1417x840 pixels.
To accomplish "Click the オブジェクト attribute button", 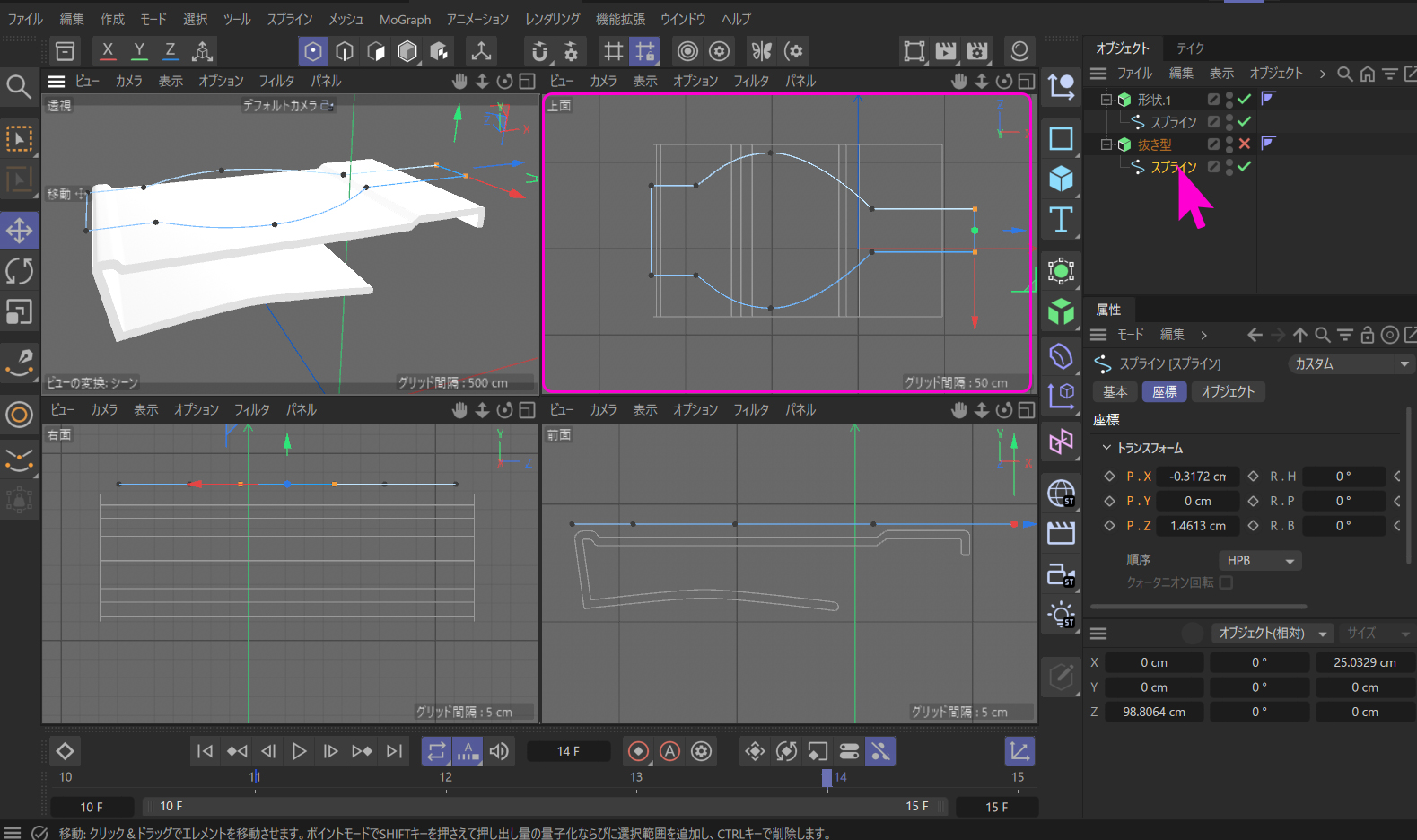I will pos(1228,391).
